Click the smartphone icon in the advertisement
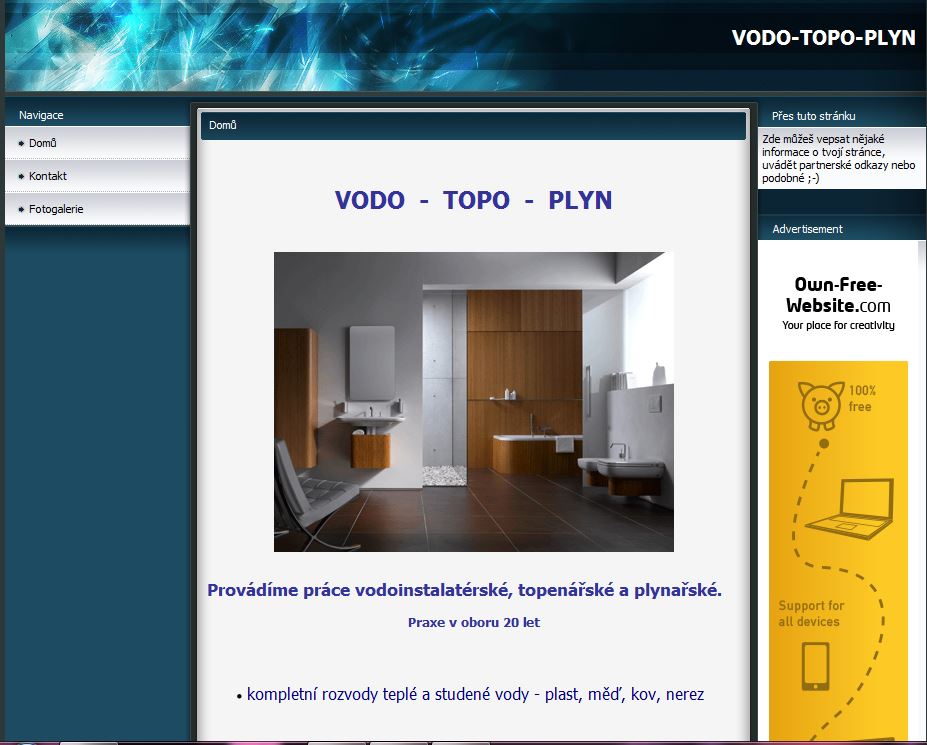Screen dimensions: 927x745 tap(815, 666)
